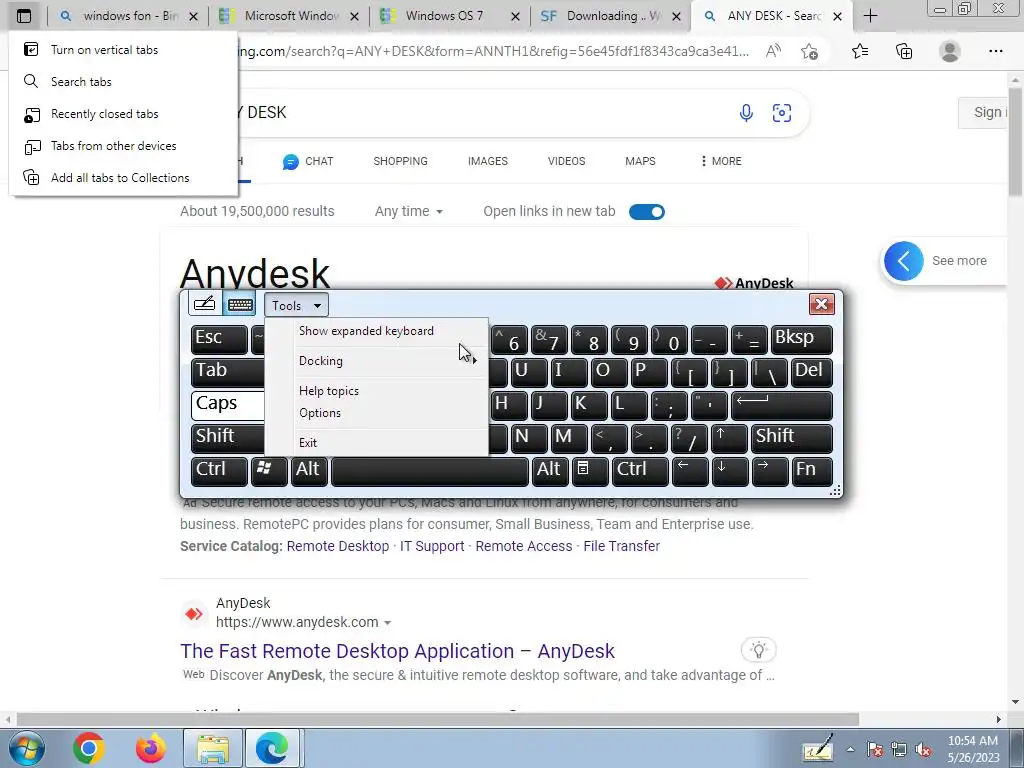Close the on-screen keyboard panel

pos(822,304)
